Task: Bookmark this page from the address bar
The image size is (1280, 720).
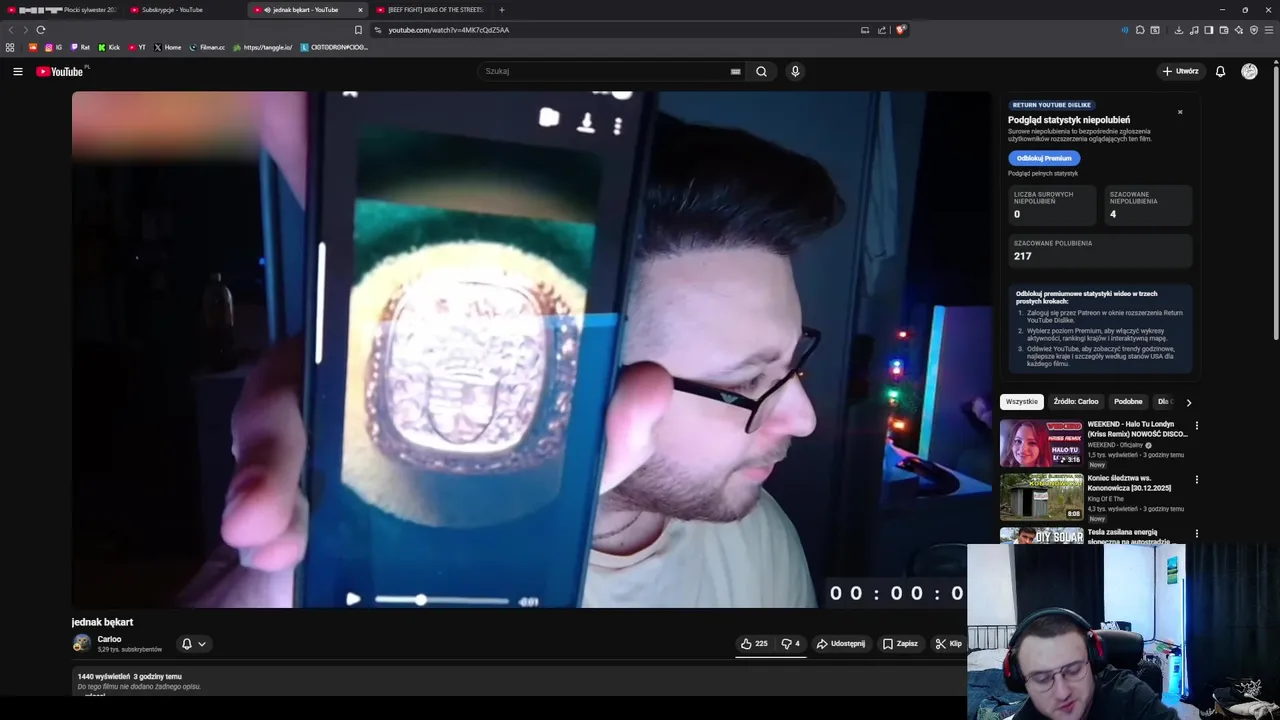Action: [x=359, y=30]
